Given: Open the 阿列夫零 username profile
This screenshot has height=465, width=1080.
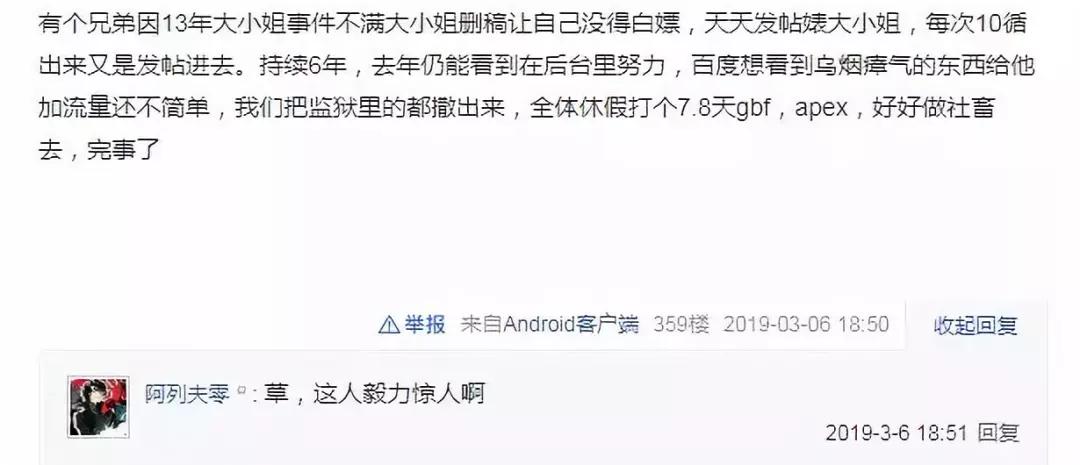Looking at the screenshot, I should (188, 394).
